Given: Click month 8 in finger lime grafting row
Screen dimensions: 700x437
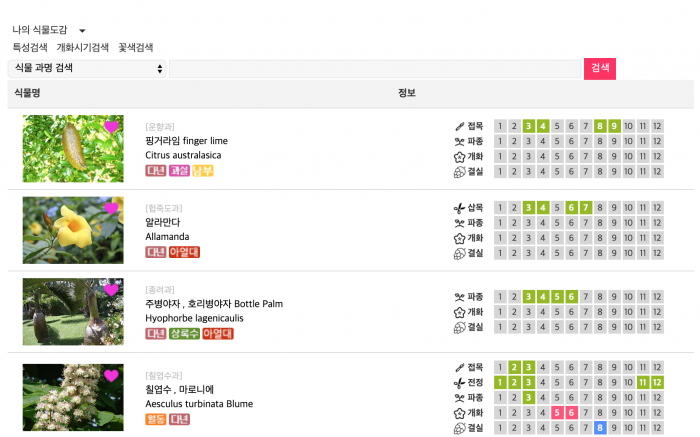Looking at the screenshot, I should 599,126.
